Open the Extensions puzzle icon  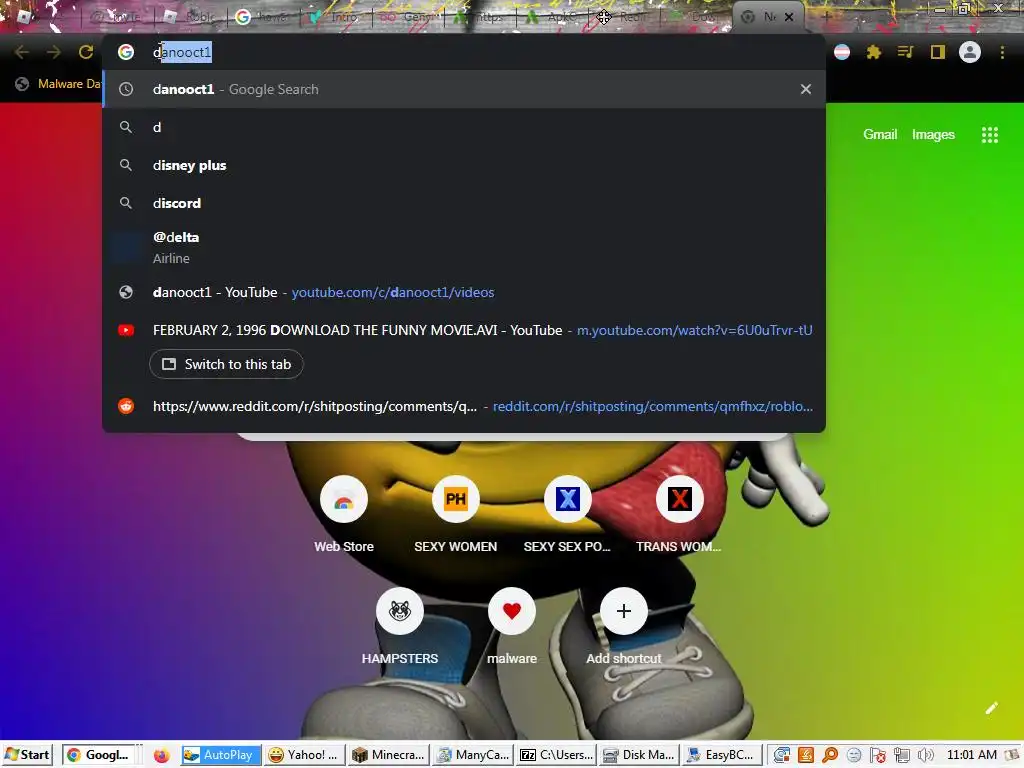click(874, 52)
